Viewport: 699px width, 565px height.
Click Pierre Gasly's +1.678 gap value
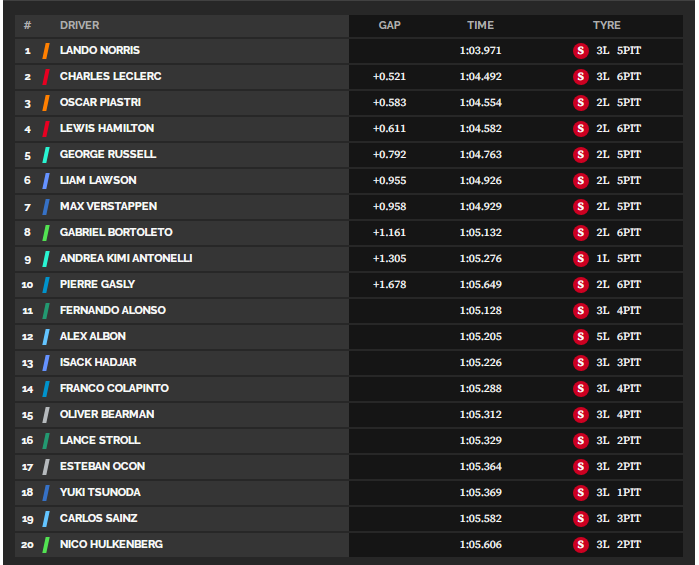[390, 285]
